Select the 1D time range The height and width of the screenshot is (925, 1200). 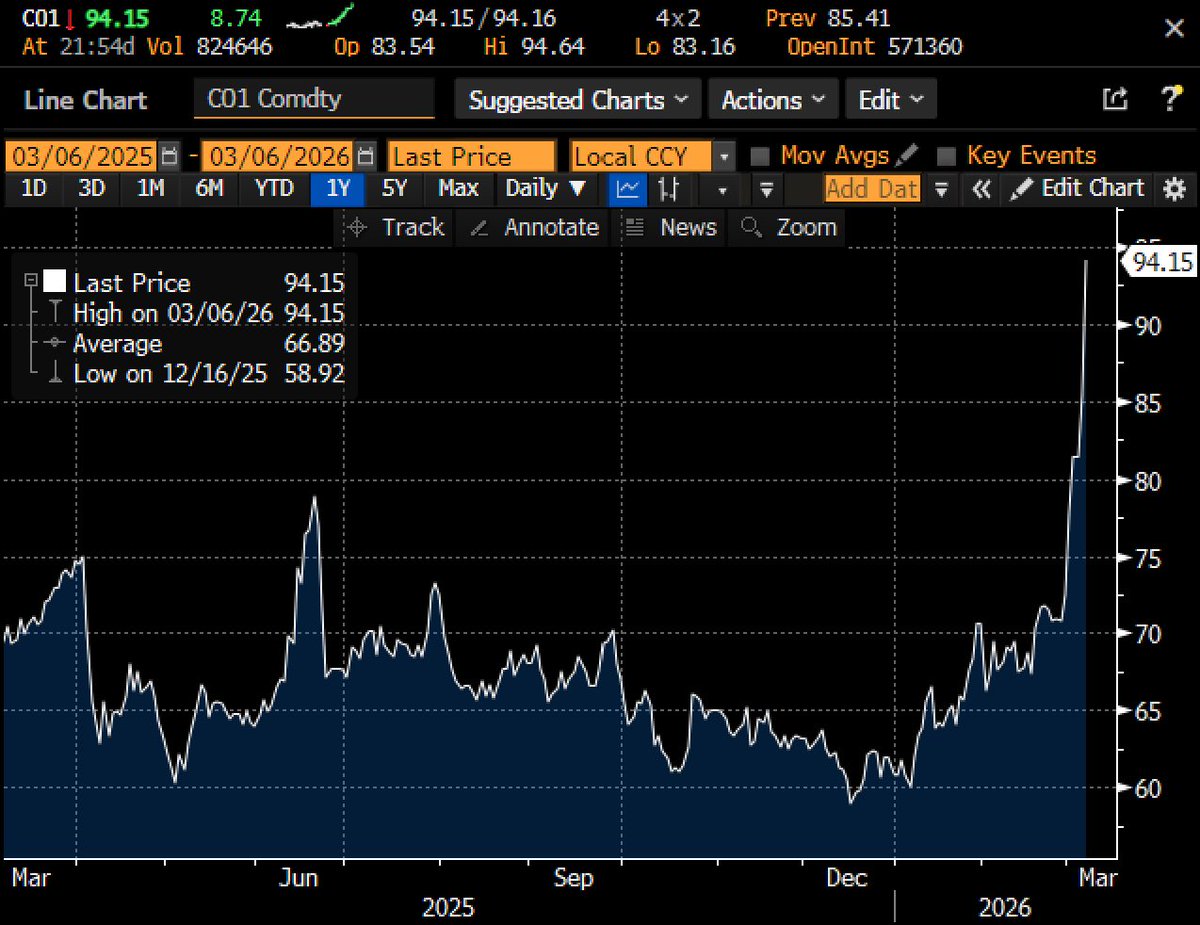[x=34, y=188]
